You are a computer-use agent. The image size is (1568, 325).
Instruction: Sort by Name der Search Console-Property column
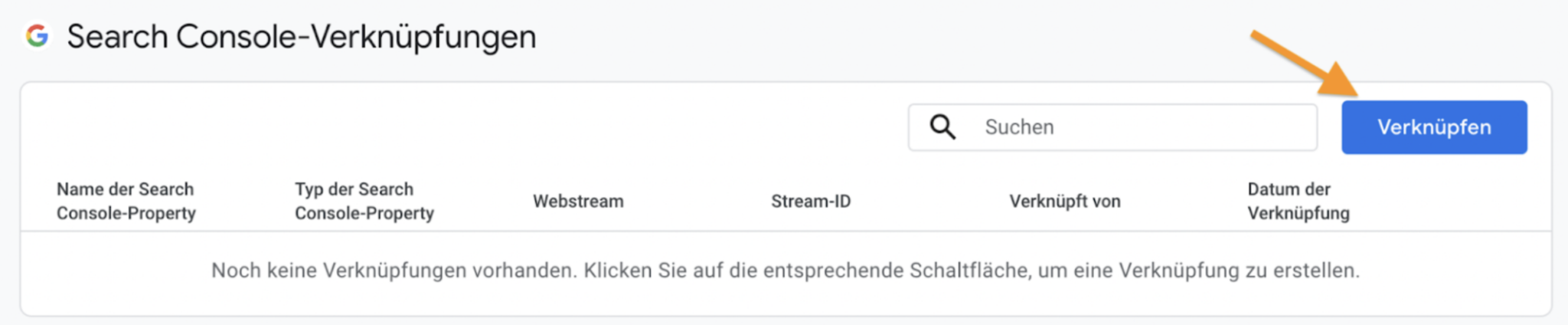point(126,201)
